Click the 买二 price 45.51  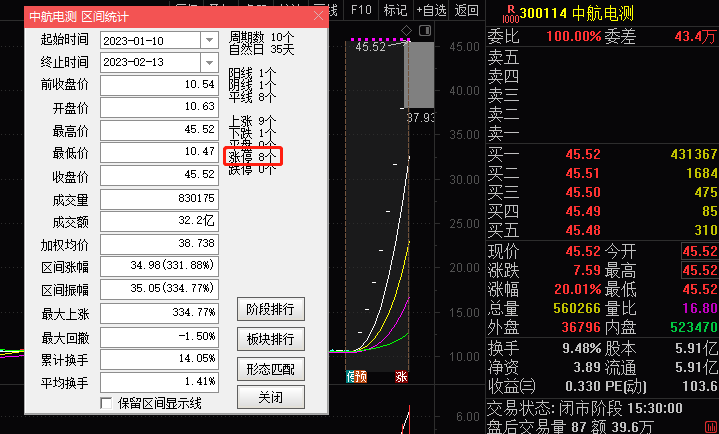583,173
